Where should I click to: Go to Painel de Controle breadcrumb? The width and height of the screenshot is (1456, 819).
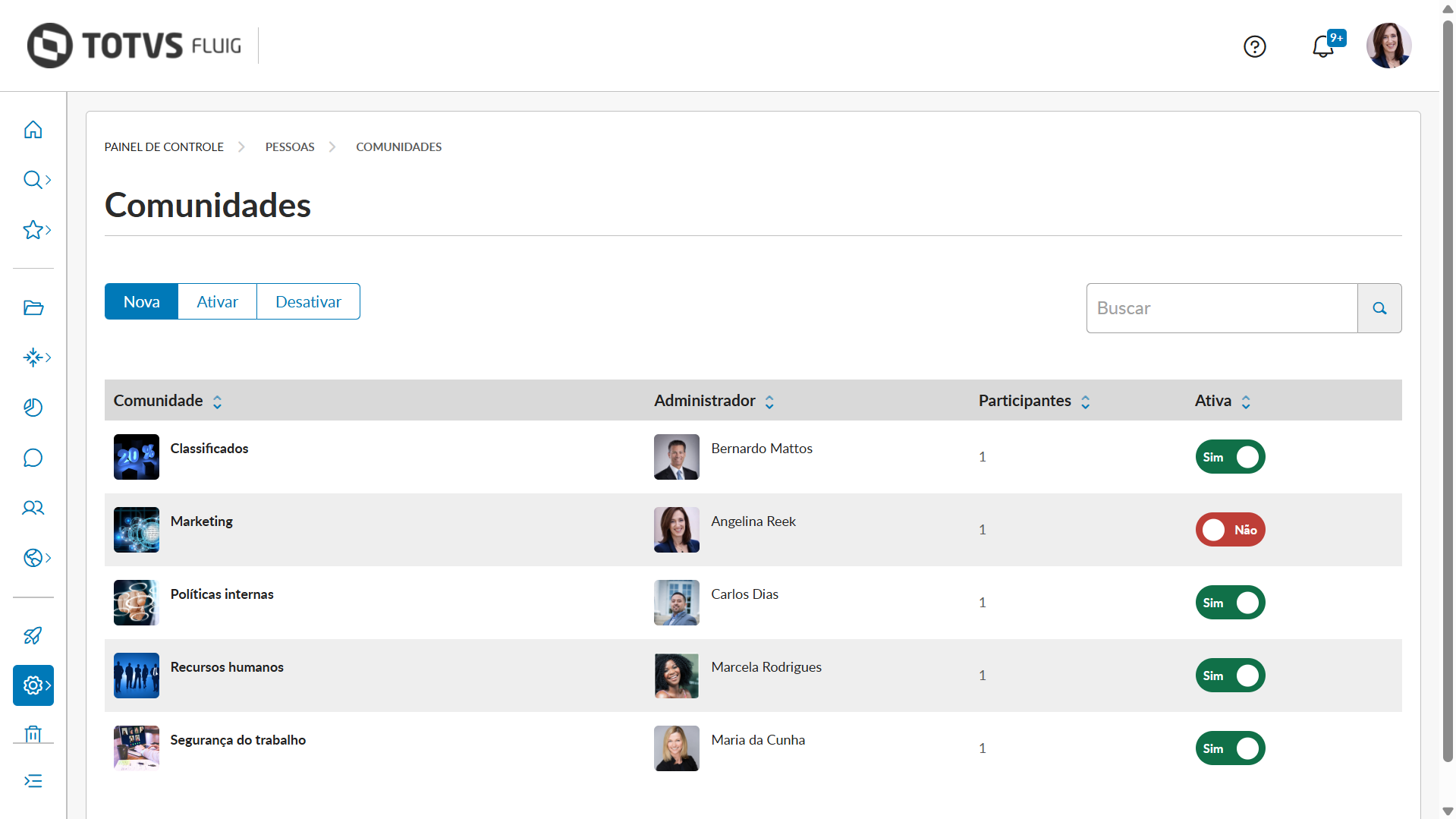[164, 147]
